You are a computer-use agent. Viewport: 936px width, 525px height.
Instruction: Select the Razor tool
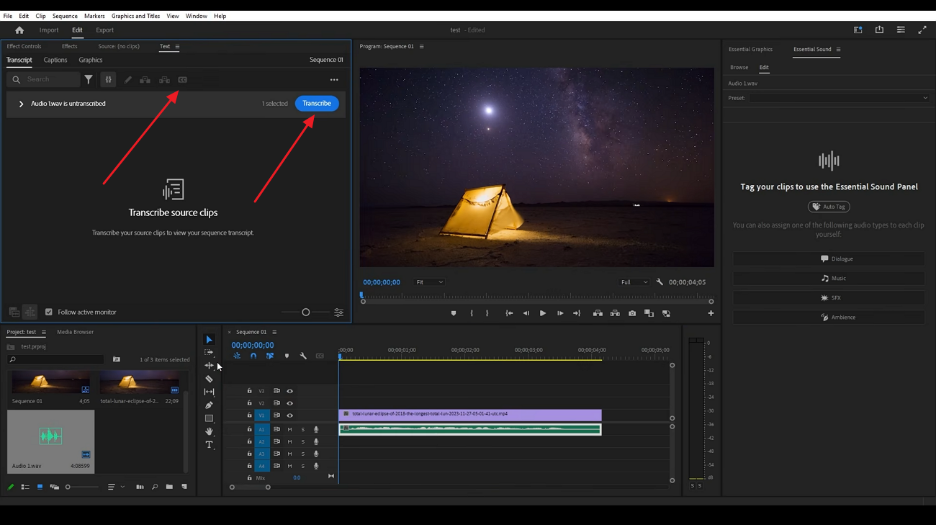tap(209, 379)
